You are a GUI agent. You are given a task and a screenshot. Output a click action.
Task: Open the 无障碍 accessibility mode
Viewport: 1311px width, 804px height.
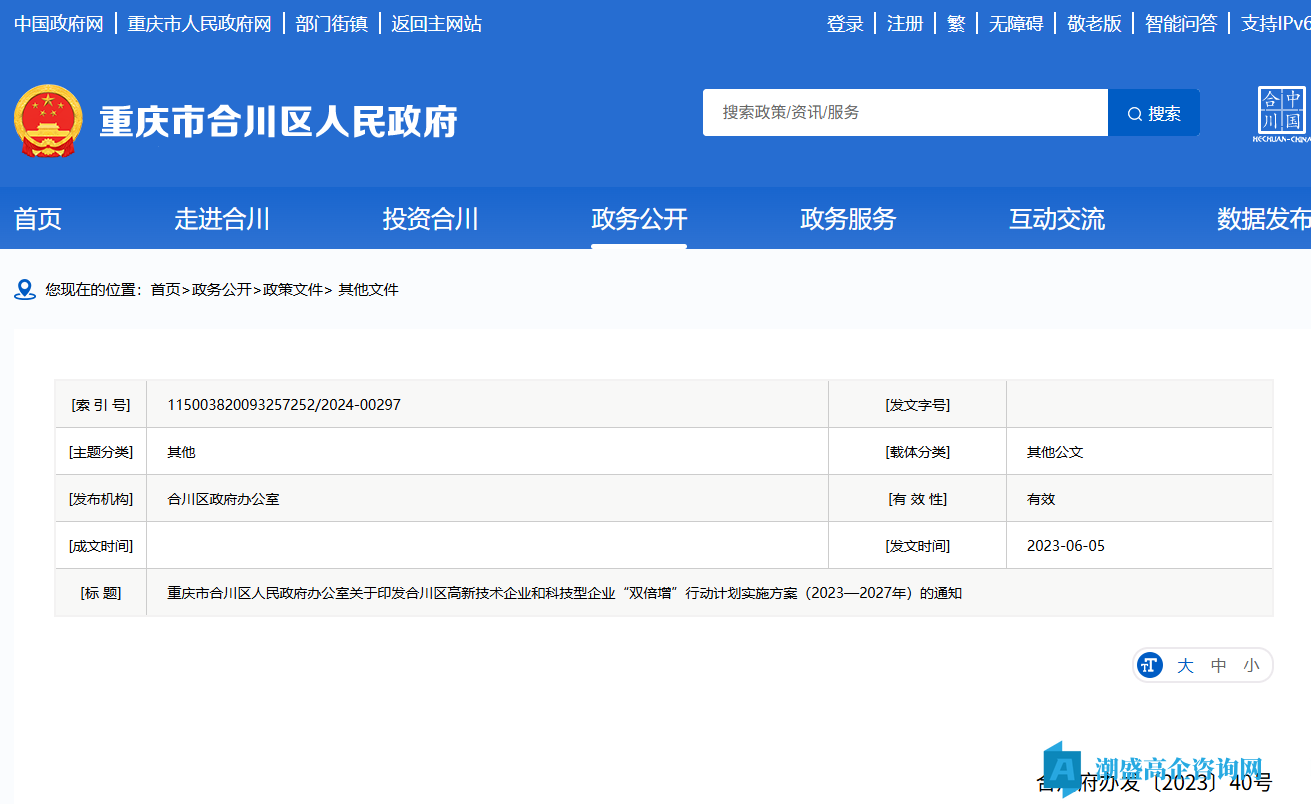click(x=1016, y=24)
